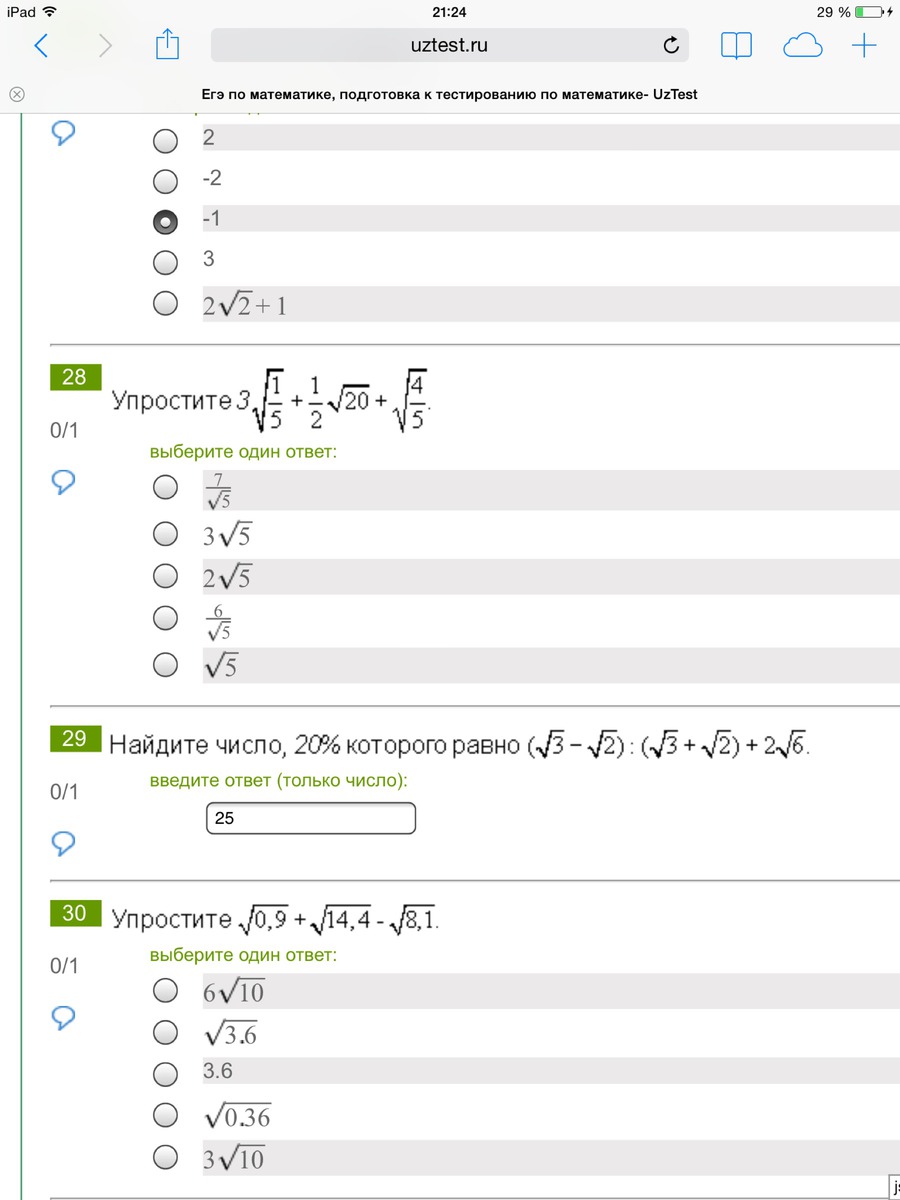Tap the Safari back arrow

point(41,45)
